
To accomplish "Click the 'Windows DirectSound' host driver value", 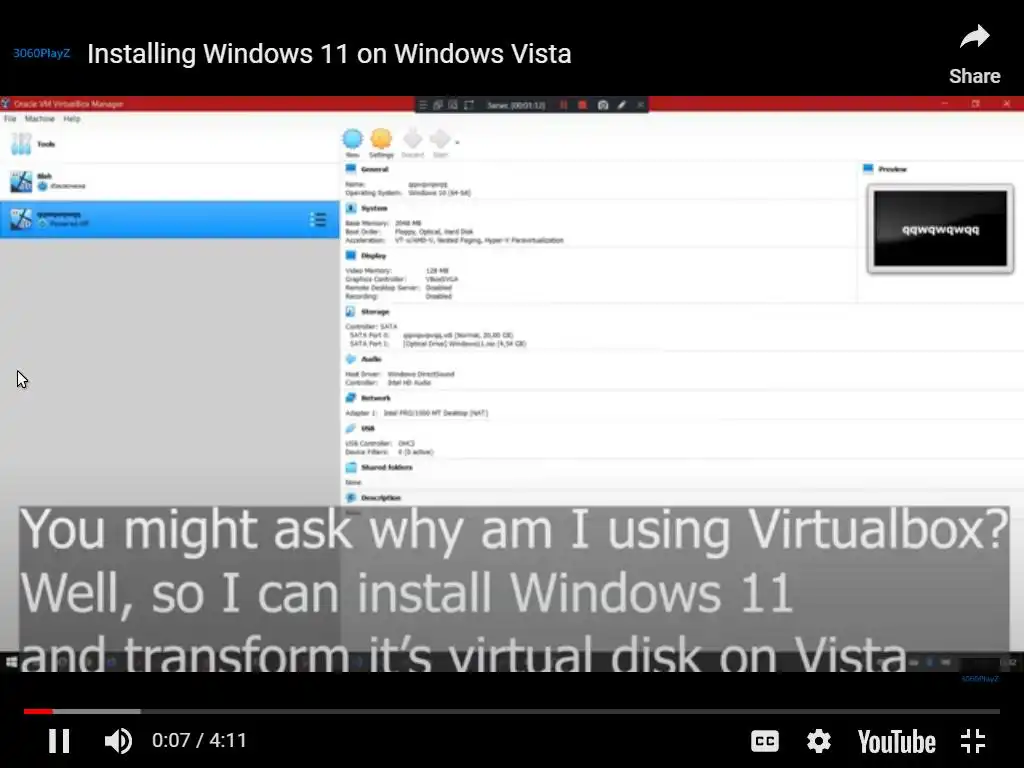I will (421, 374).
